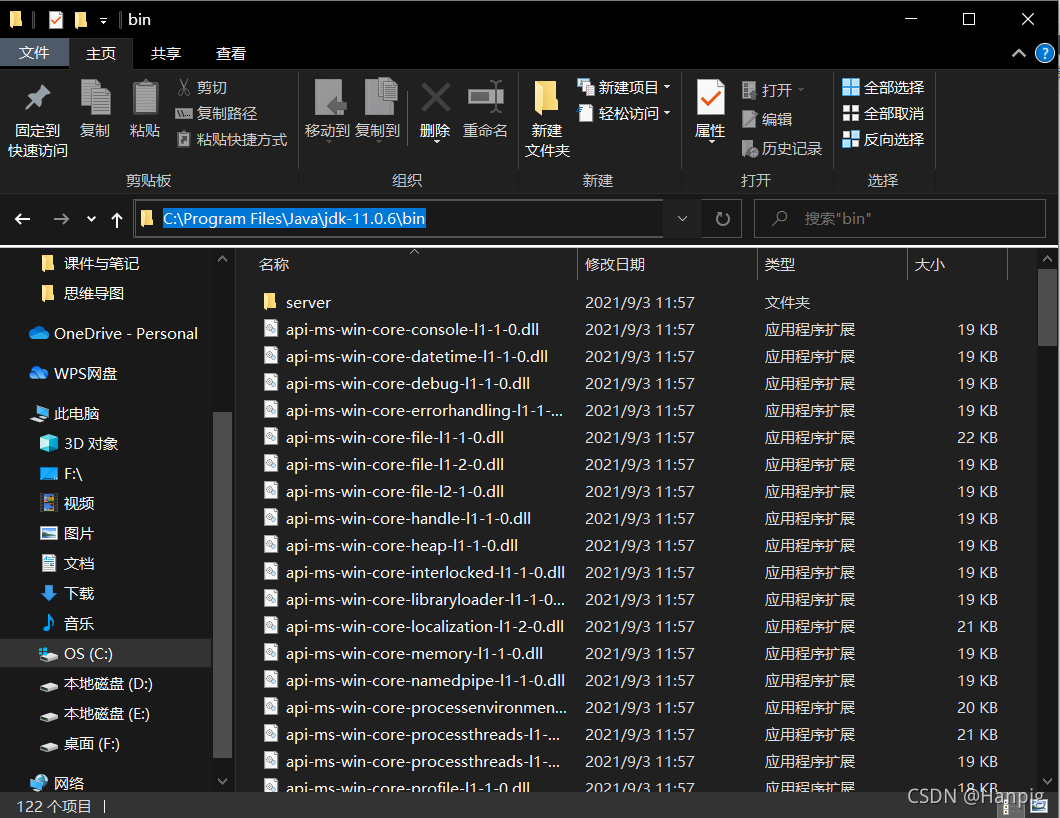The width and height of the screenshot is (1060, 818).
Task: Go up one folder level arrow
Action: tap(117, 219)
